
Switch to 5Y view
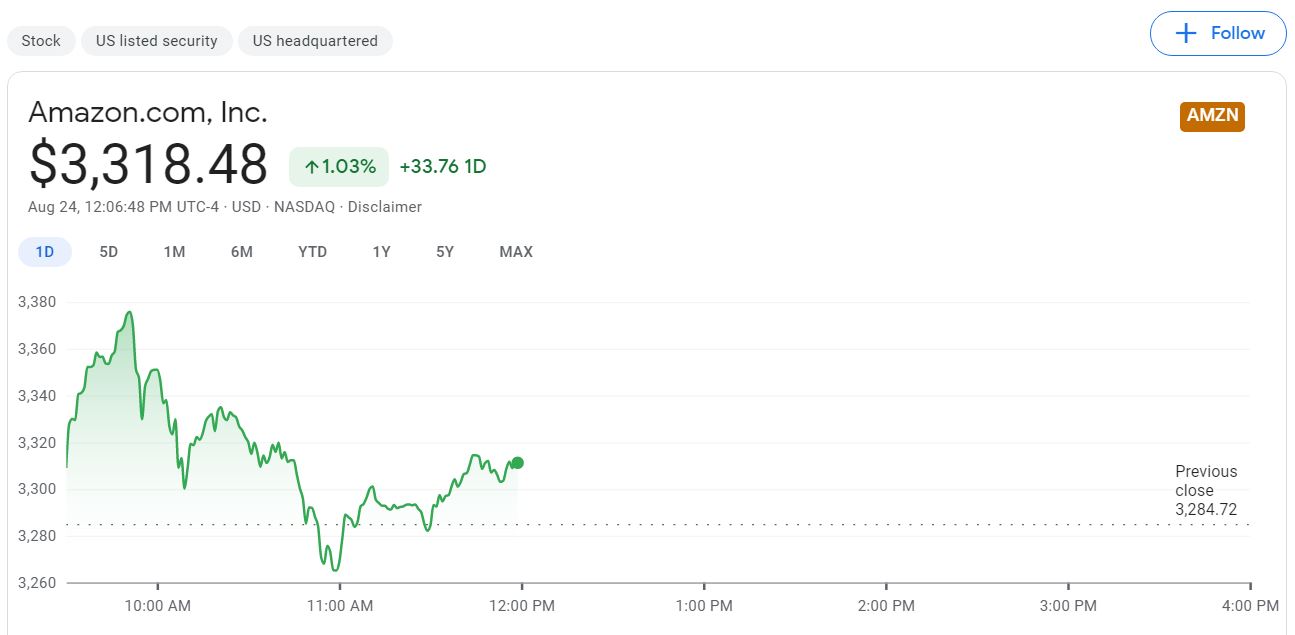[444, 252]
